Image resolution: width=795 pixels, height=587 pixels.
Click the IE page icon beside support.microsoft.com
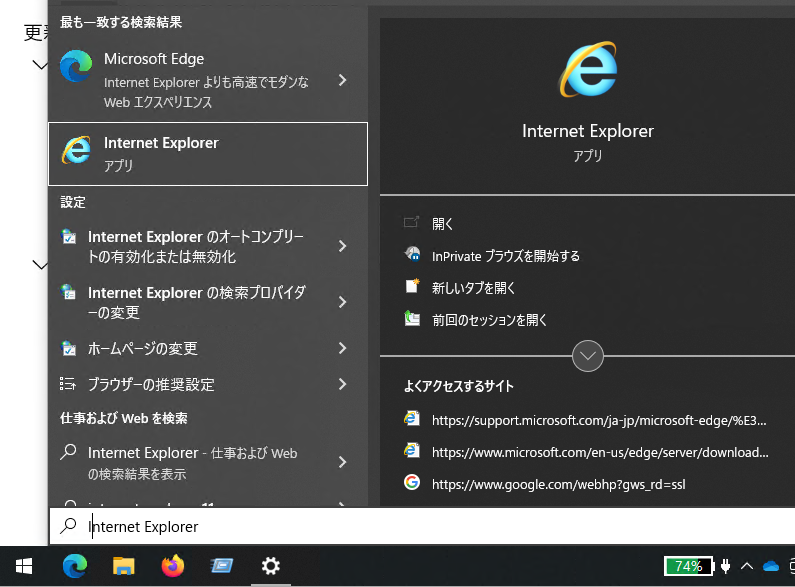pyautogui.click(x=412, y=418)
